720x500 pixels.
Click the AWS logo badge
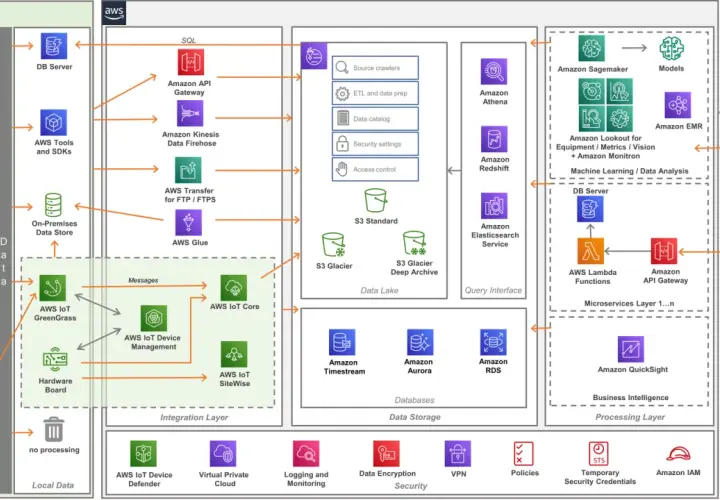(114, 12)
